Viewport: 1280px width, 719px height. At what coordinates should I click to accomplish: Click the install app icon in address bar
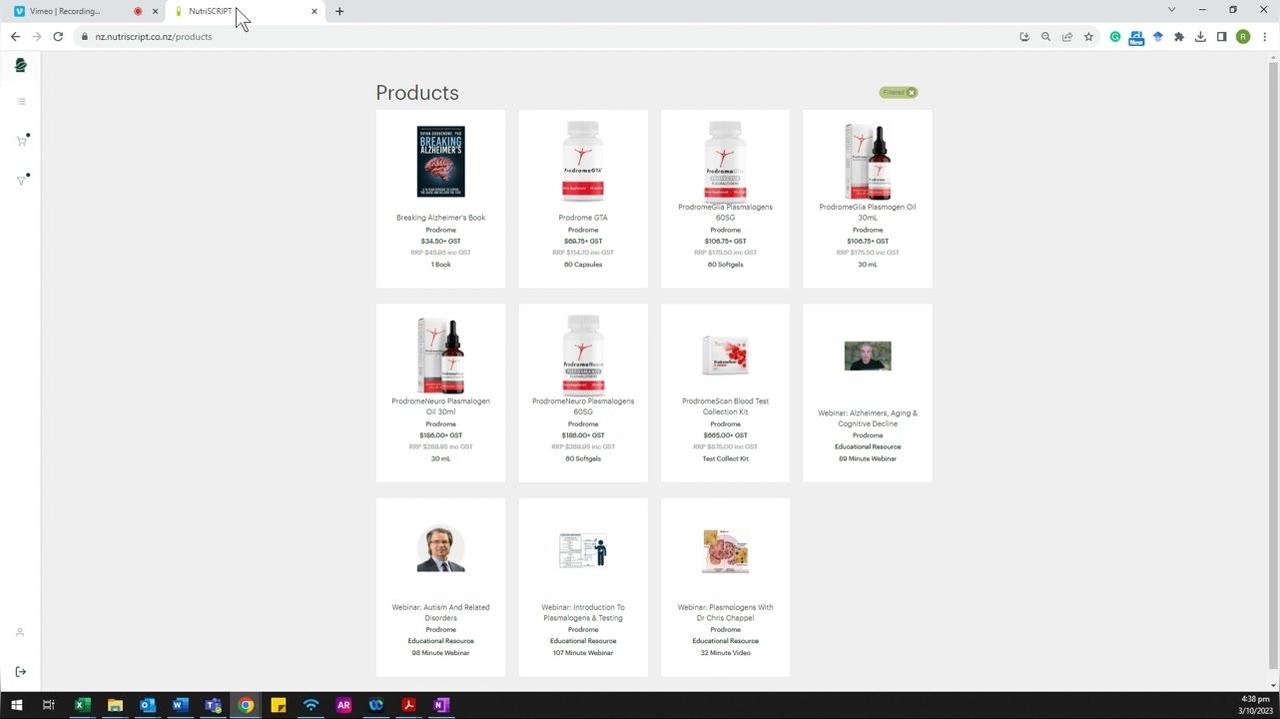click(1024, 37)
